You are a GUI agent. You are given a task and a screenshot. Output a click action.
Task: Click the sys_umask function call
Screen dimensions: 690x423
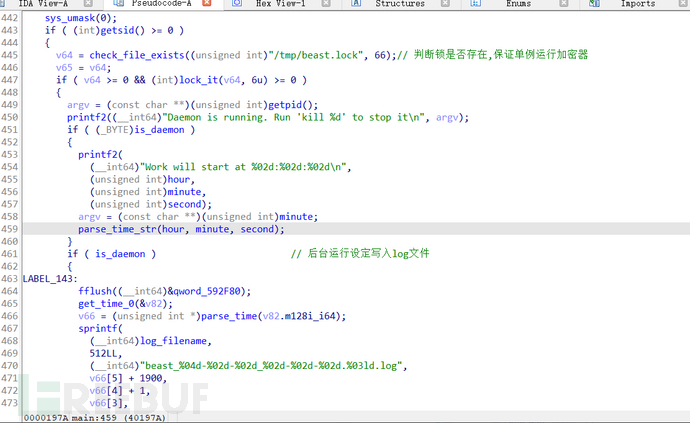[x=70, y=18]
